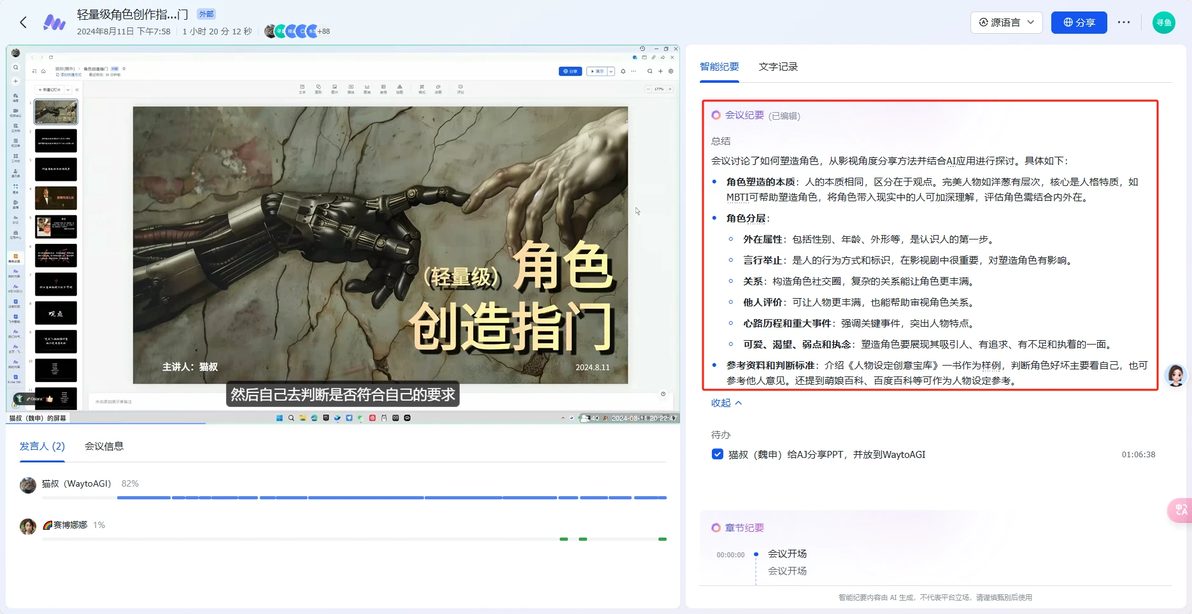
Task: Jump to chapter timestamp 00:00:00
Action: coord(731,555)
